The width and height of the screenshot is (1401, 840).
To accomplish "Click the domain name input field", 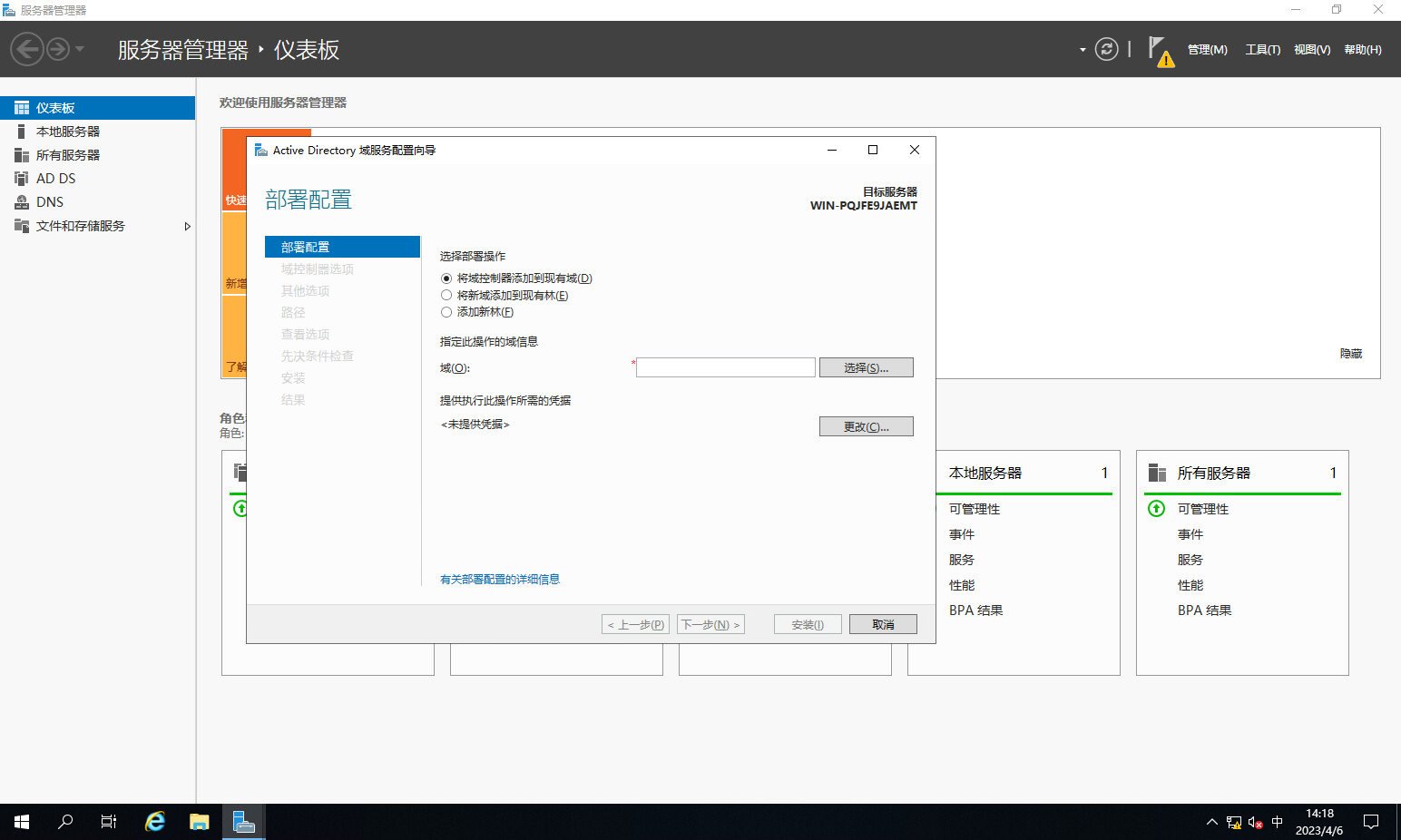I will [725, 367].
